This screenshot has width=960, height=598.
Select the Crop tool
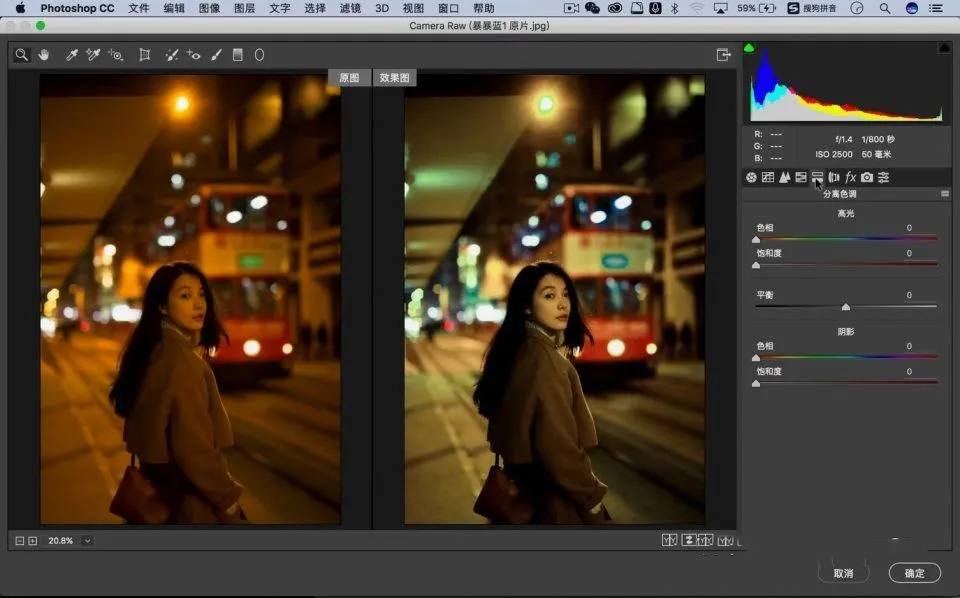(x=145, y=55)
